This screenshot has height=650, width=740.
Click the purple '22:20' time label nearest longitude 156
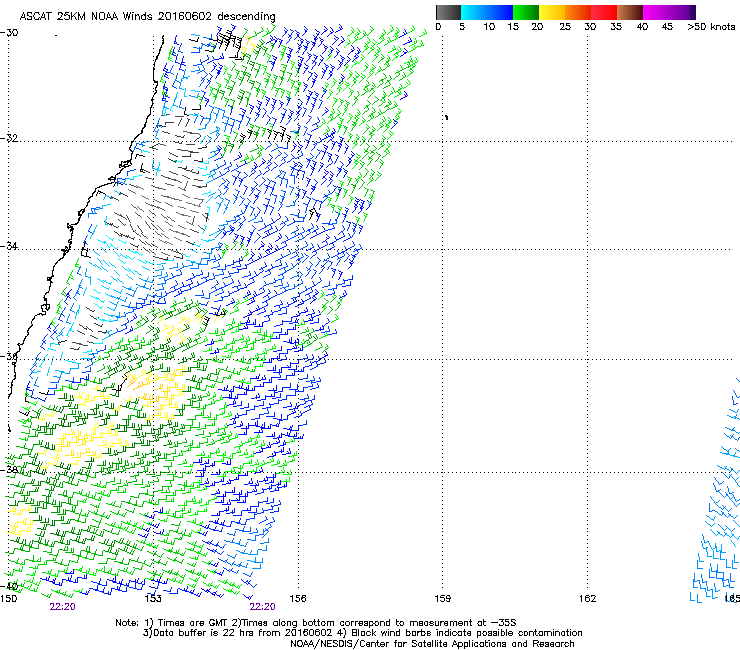click(x=262, y=607)
